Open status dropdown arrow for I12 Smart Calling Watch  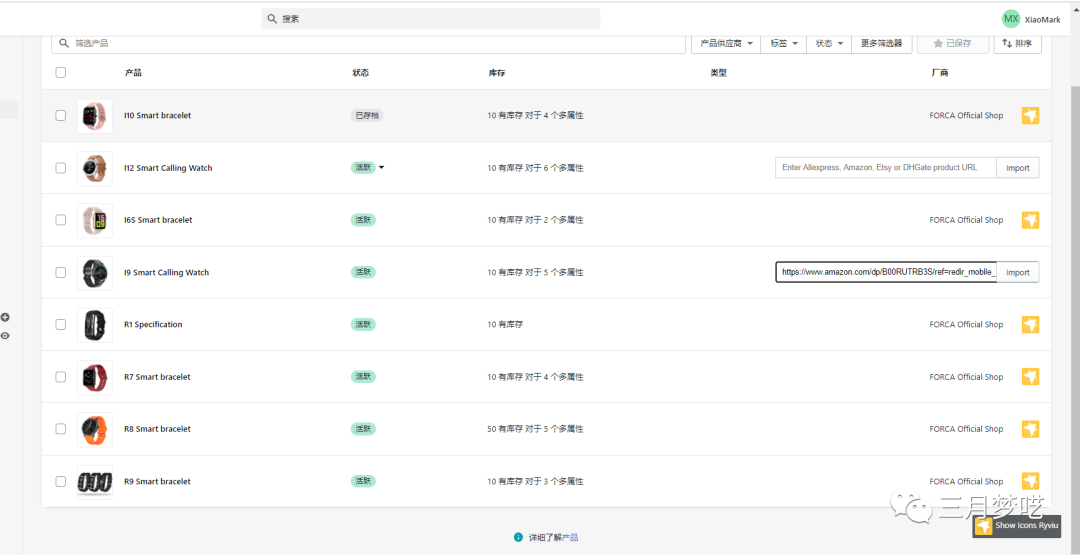[382, 168]
